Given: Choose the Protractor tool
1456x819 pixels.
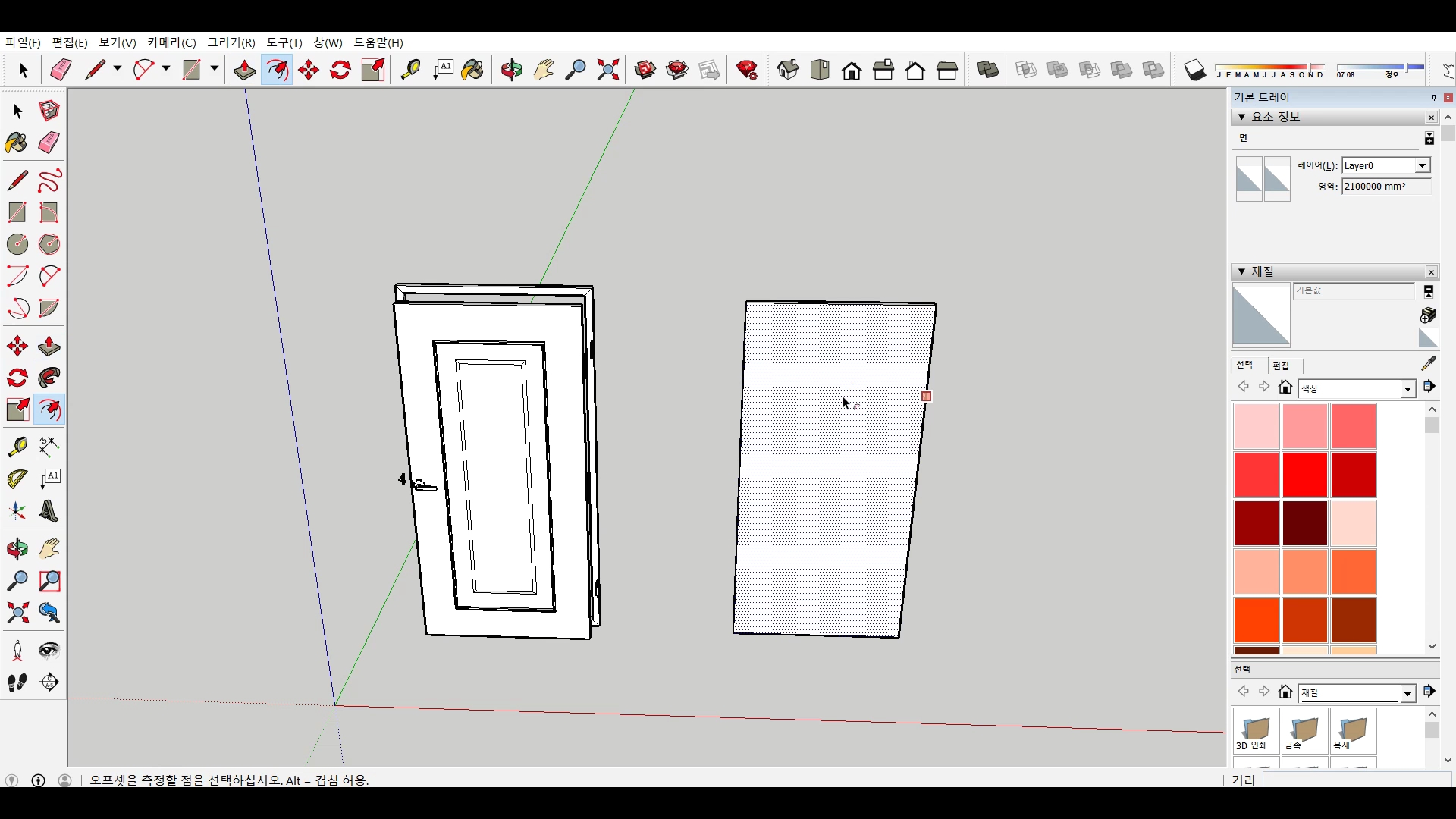Looking at the screenshot, I should point(17,479).
